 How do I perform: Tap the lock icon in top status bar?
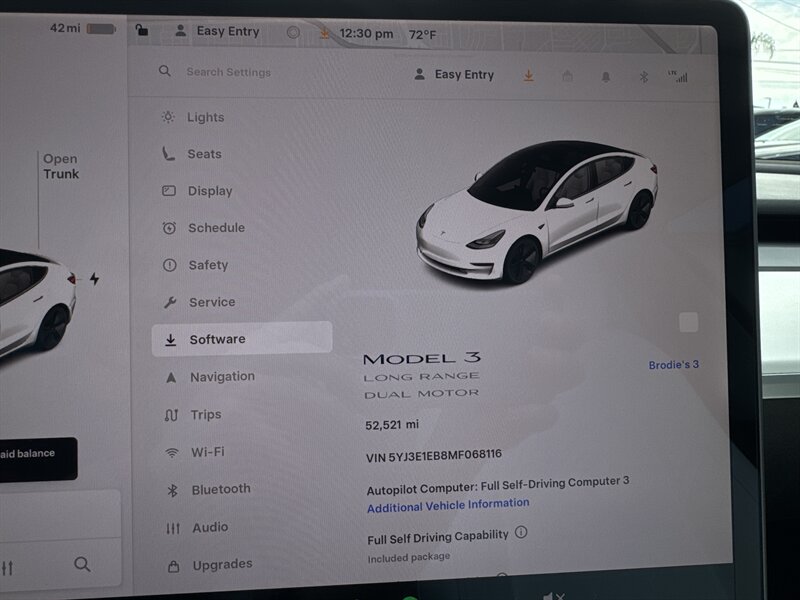pos(142,31)
